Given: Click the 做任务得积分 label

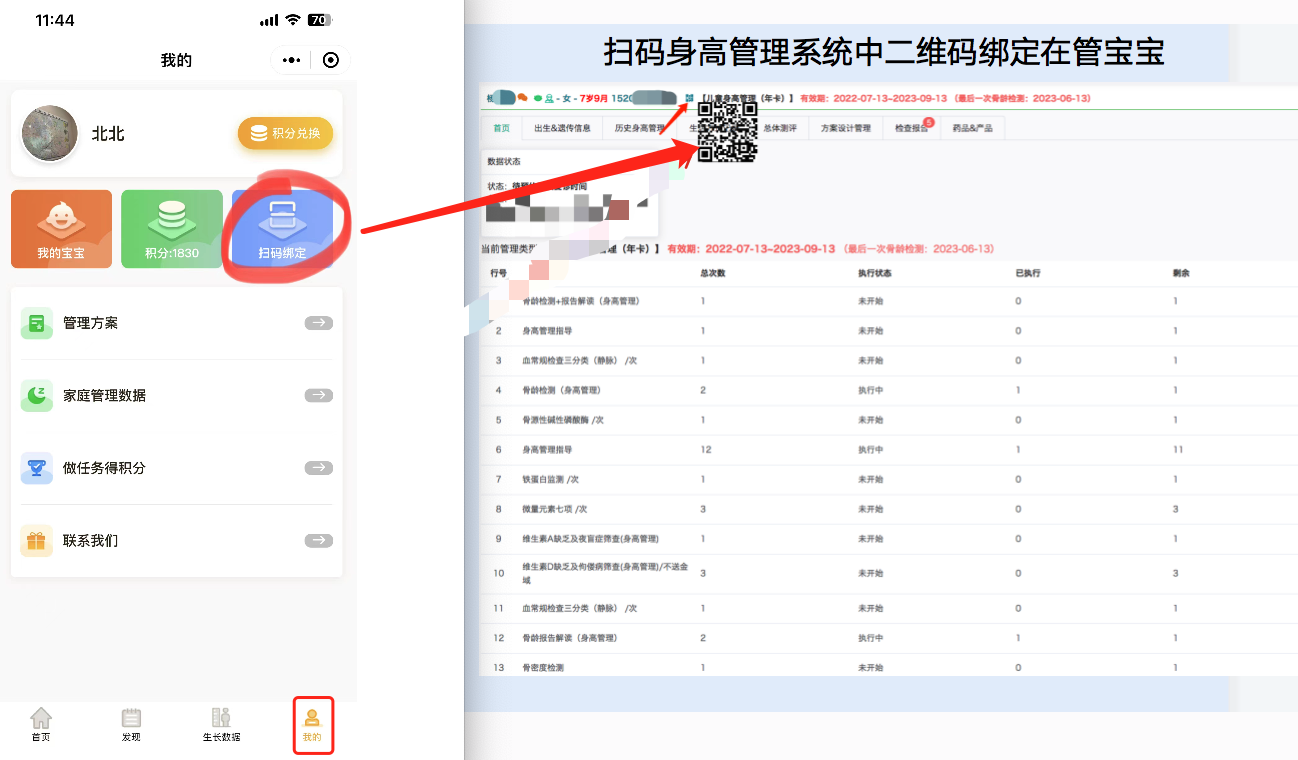Looking at the screenshot, I should click(105, 468).
